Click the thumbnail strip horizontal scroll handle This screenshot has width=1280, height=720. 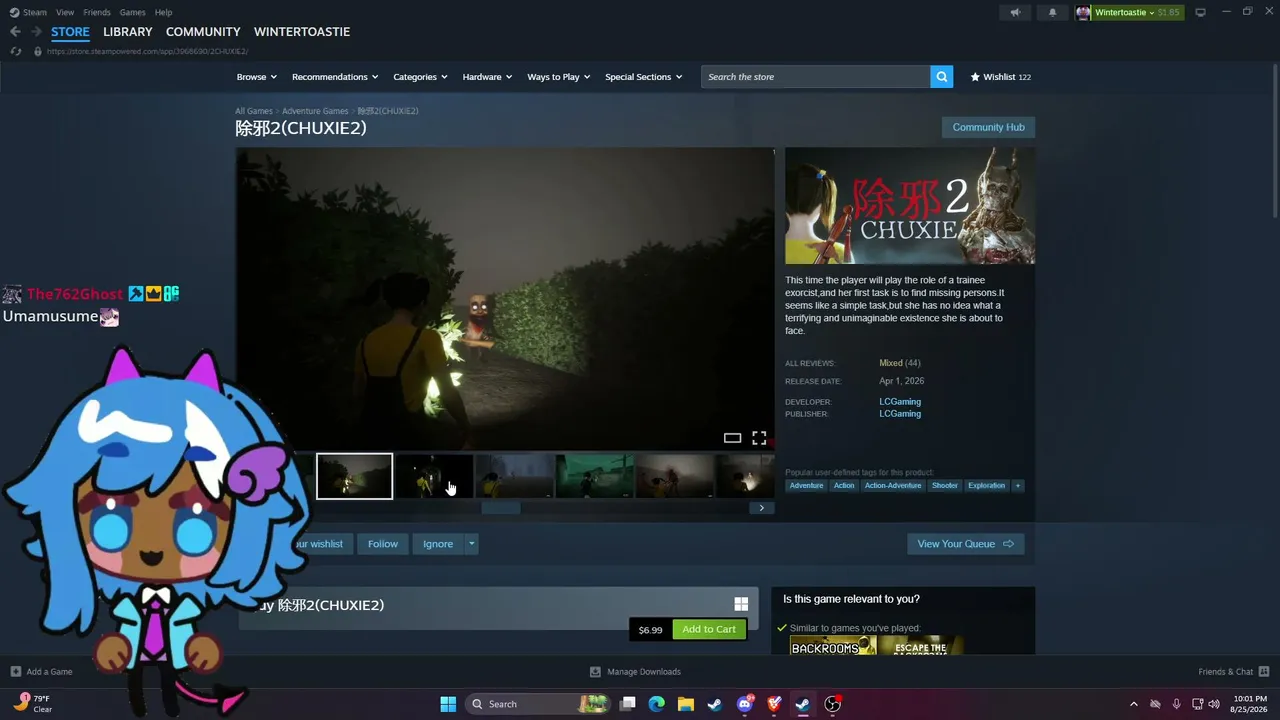point(500,508)
